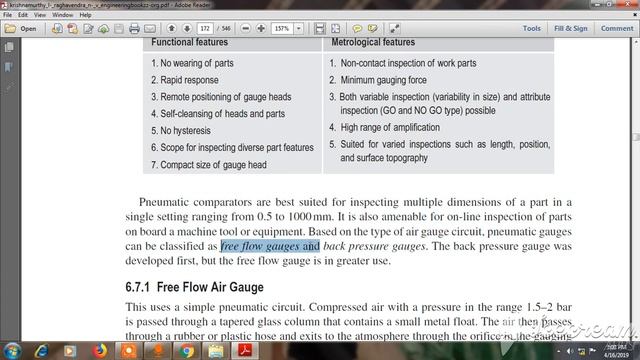Viewport: 640px width, 360px height.
Task: Click the highlighted text 'free flow gauges and'
Action: [x=270, y=246]
